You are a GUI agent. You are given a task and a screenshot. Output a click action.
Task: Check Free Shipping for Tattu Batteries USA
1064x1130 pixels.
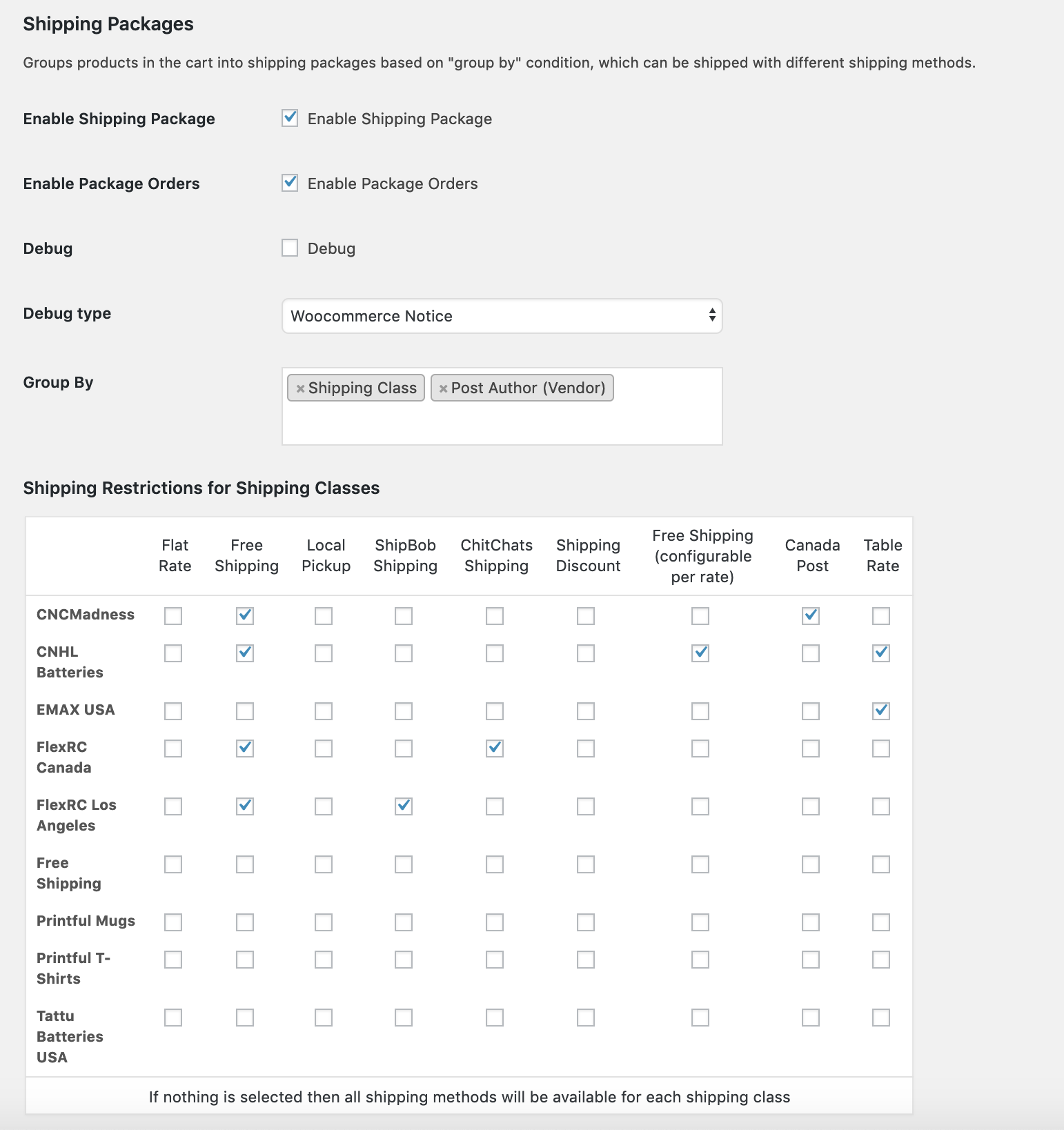pos(244,1017)
